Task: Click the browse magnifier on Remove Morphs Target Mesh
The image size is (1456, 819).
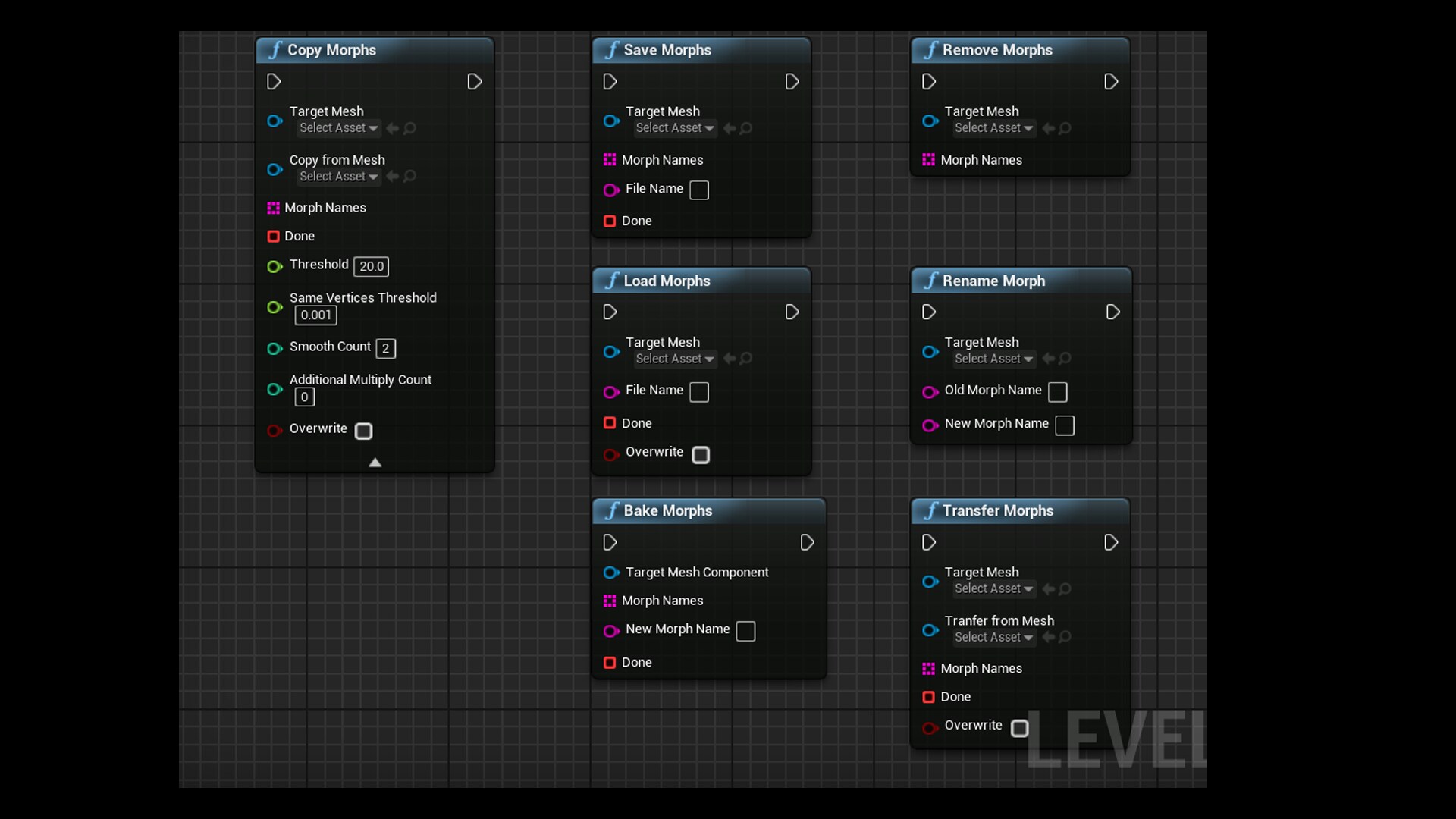Action: pyautogui.click(x=1065, y=129)
